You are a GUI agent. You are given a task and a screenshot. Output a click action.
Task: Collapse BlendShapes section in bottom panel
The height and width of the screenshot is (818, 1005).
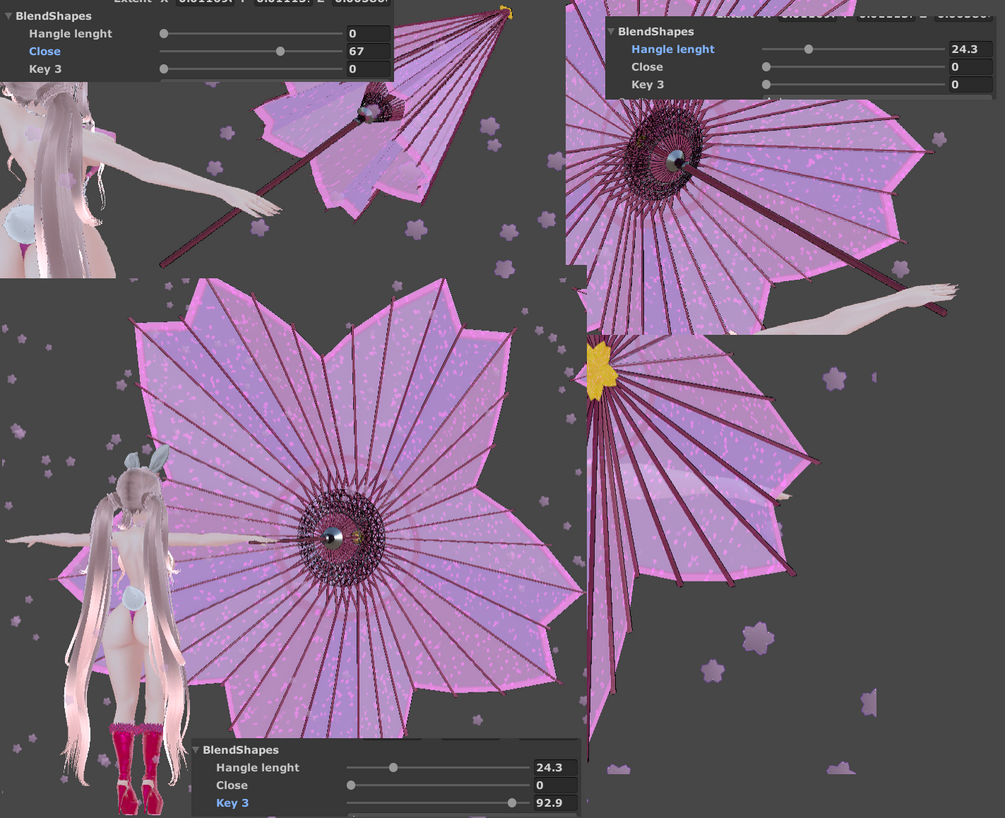195,750
